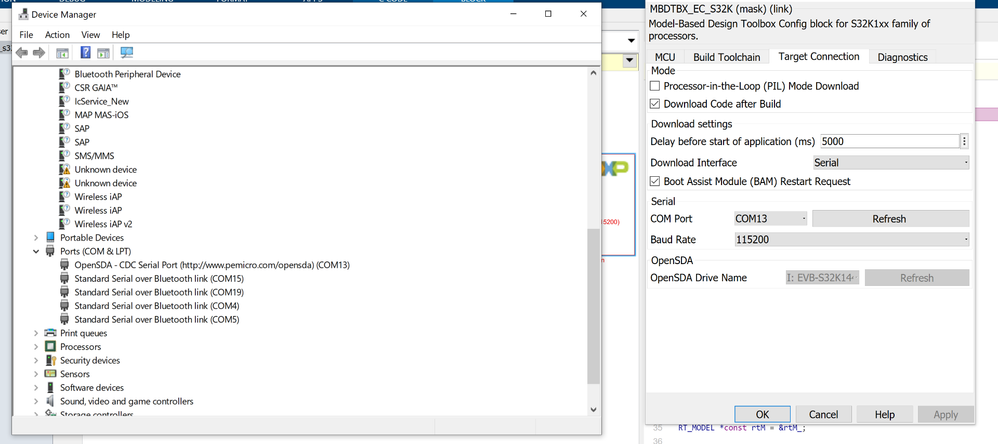Select the Bluetooth Peripheral Device icon
The height and width of the screenshot is (444, 998).
(x=64, y=74)
